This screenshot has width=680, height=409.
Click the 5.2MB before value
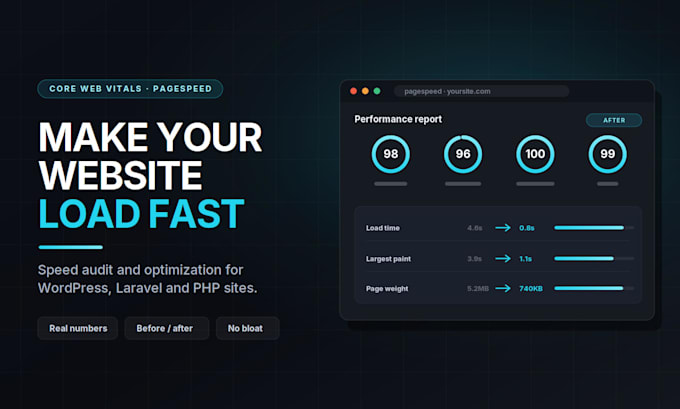click(478, 289)
